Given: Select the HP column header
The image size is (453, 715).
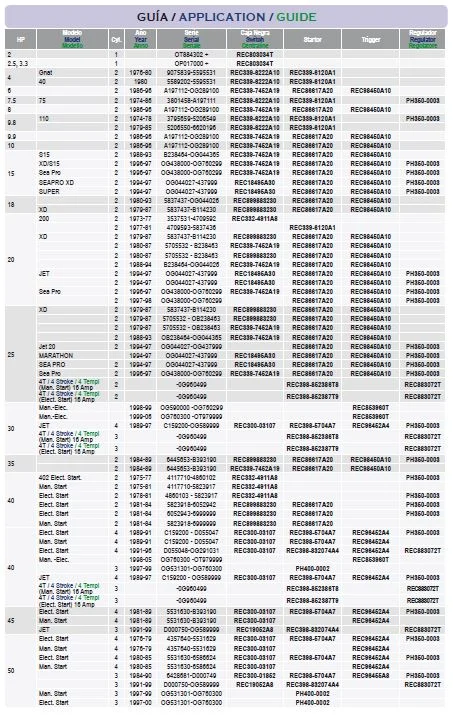Looking at the screenshot, I should click(x=21, y=39).
